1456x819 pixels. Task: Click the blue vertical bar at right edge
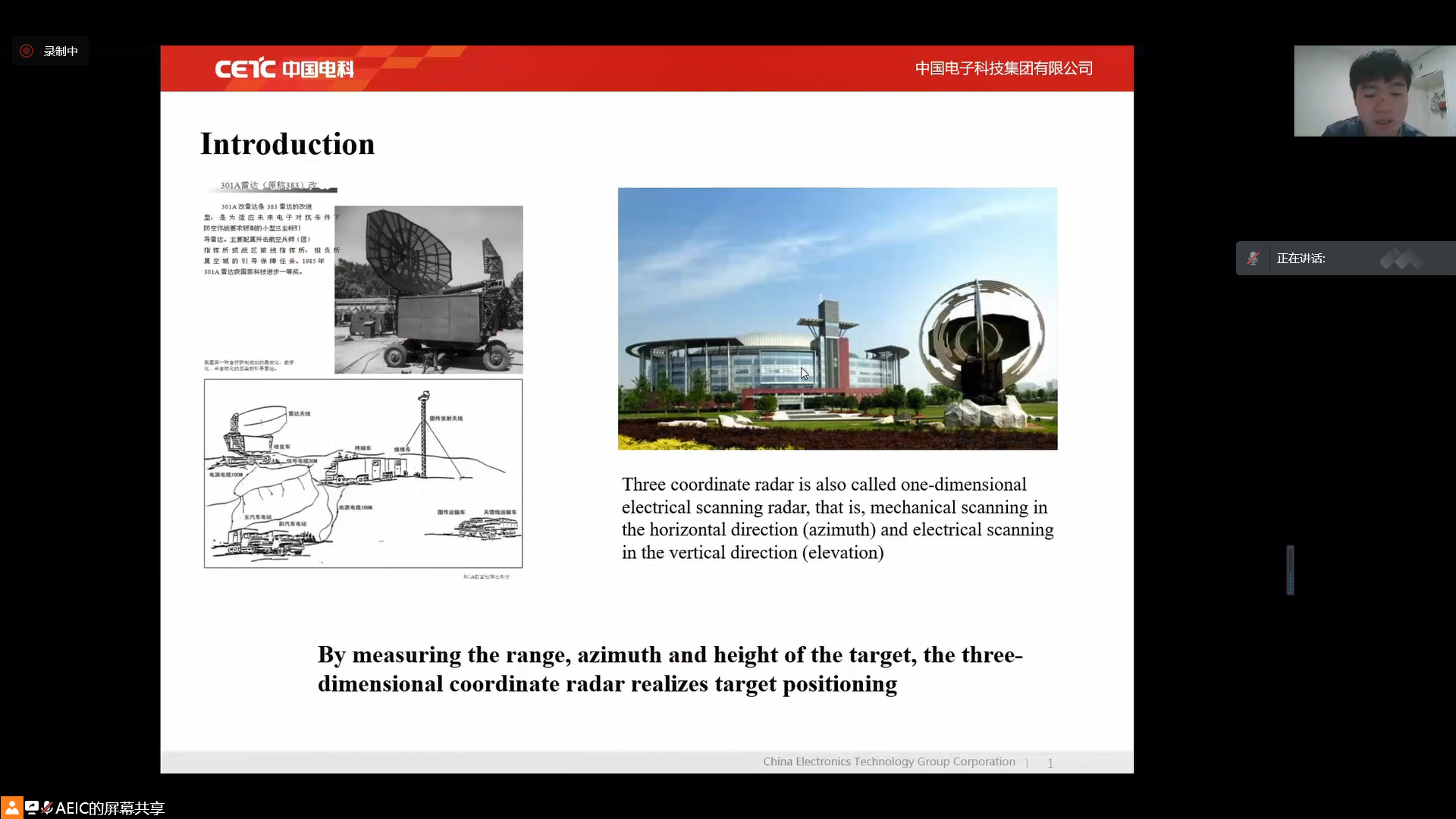pos(1290,570)
